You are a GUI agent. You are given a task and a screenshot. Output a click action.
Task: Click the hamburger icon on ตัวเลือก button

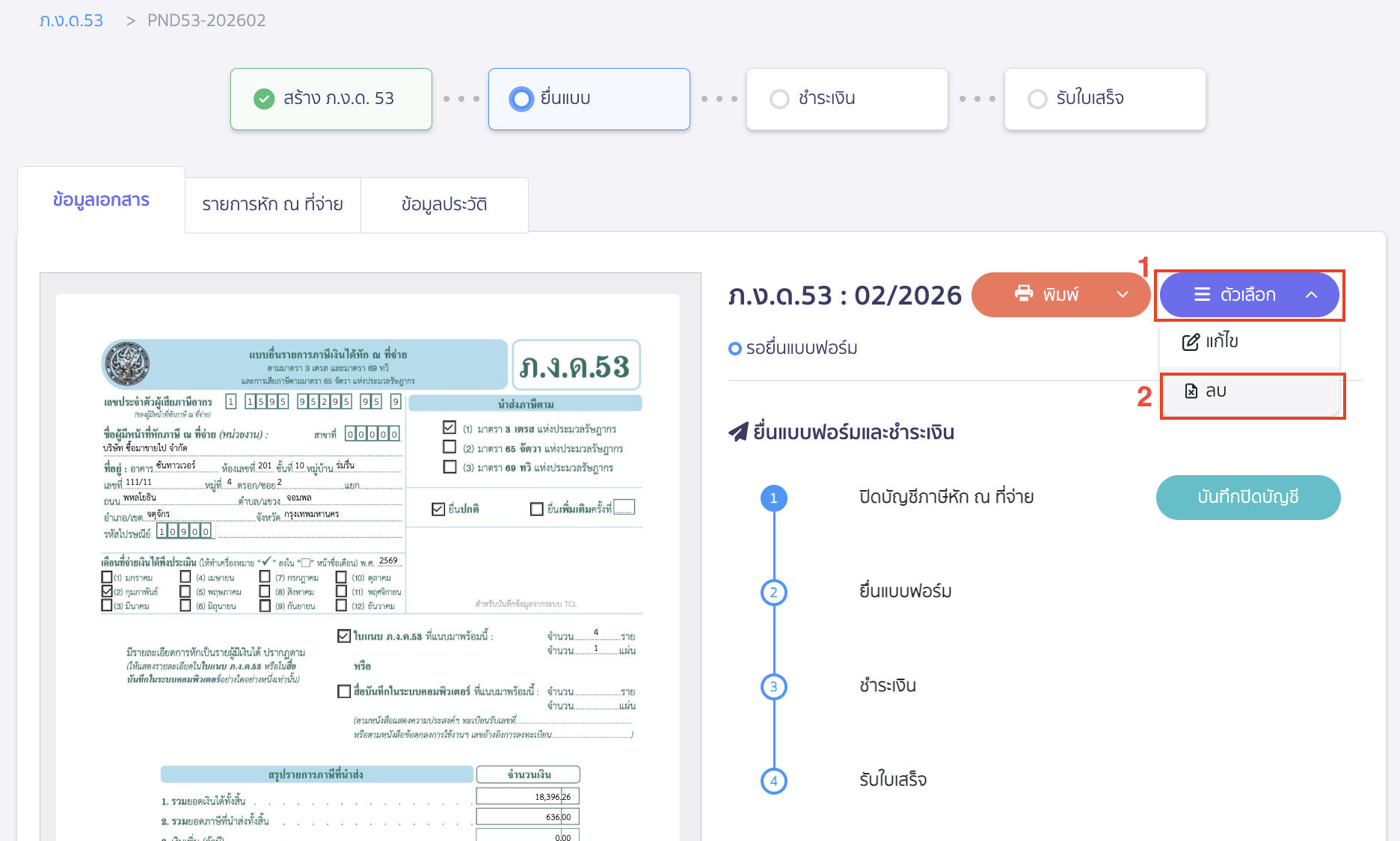[x=1202, y=295]
